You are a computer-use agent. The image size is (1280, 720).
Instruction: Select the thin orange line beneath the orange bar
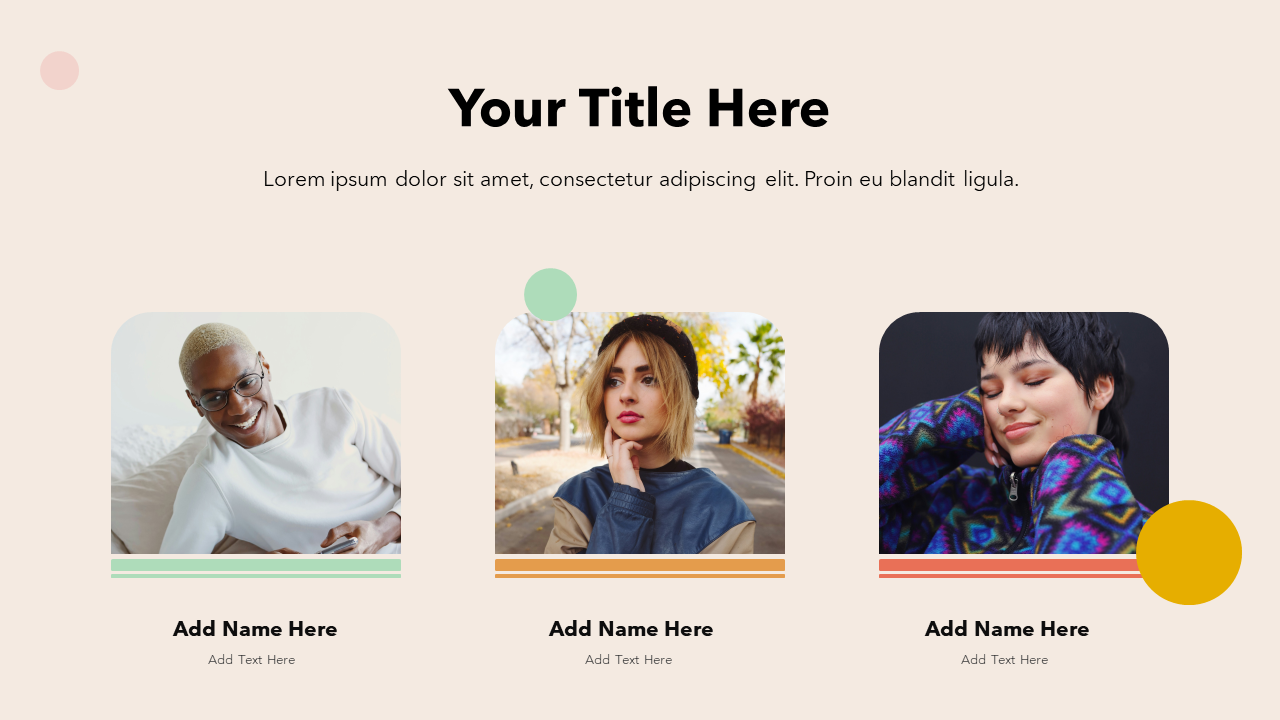point(640,576)
